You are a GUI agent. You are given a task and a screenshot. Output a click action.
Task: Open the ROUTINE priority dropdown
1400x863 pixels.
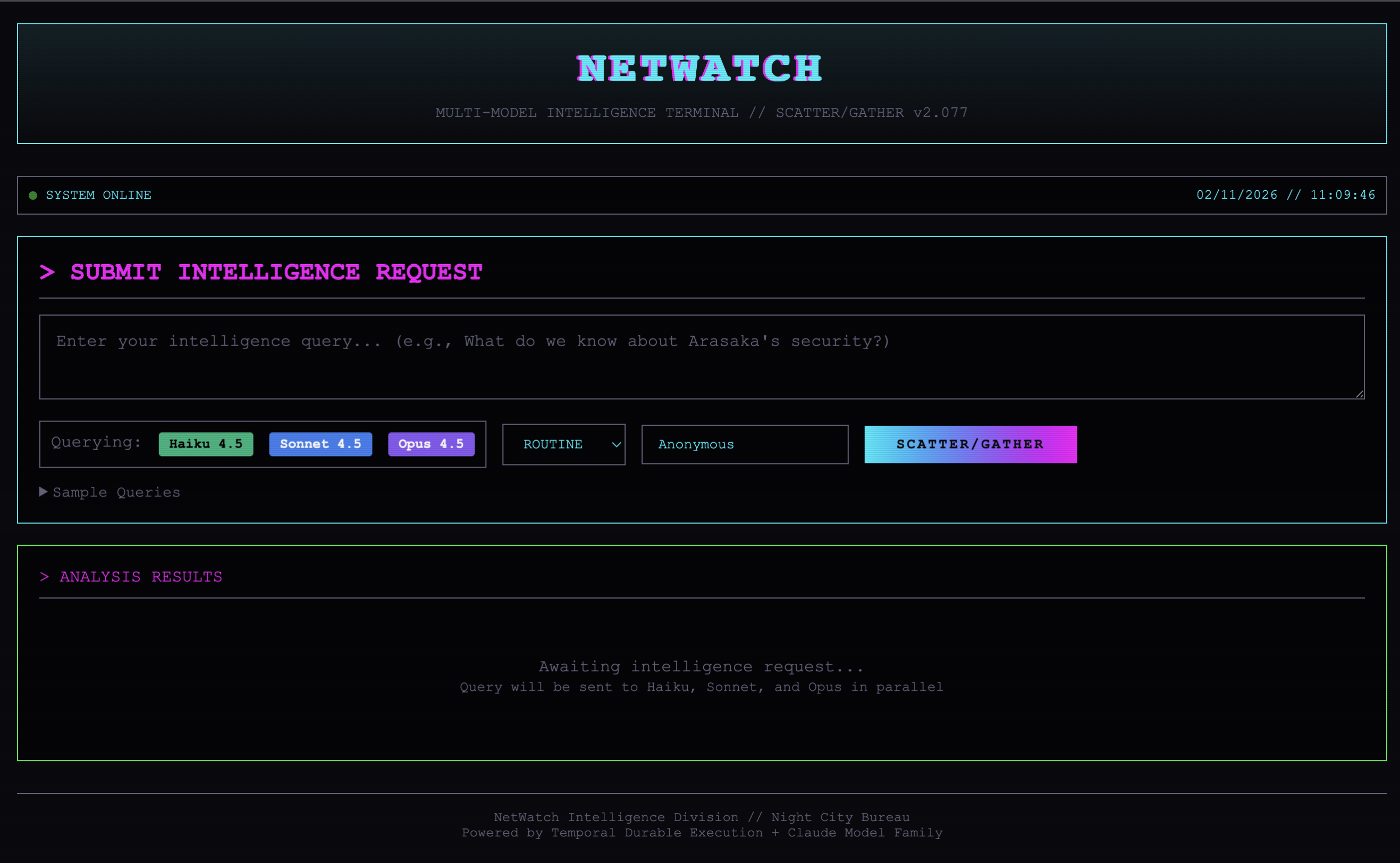(x=554, y=444)
